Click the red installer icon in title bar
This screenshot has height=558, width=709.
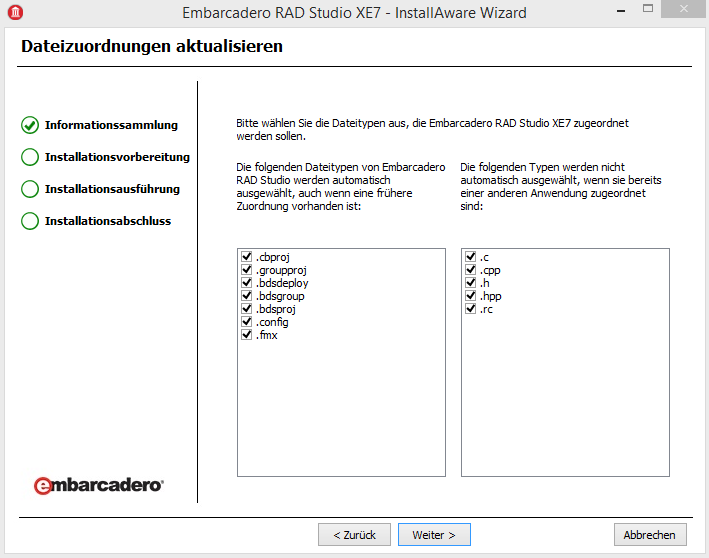[x=15, y=12]
